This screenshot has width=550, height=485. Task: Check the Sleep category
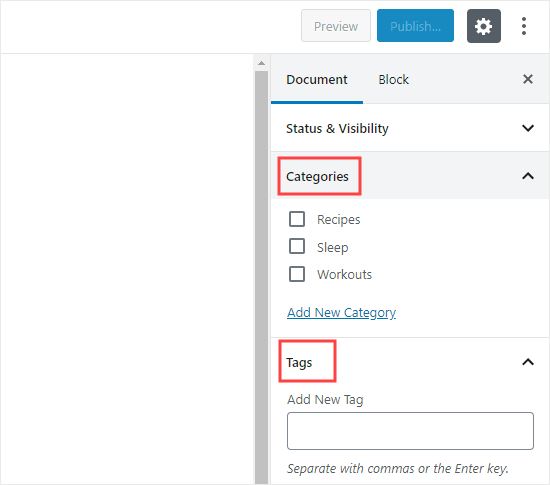(297, 247)
